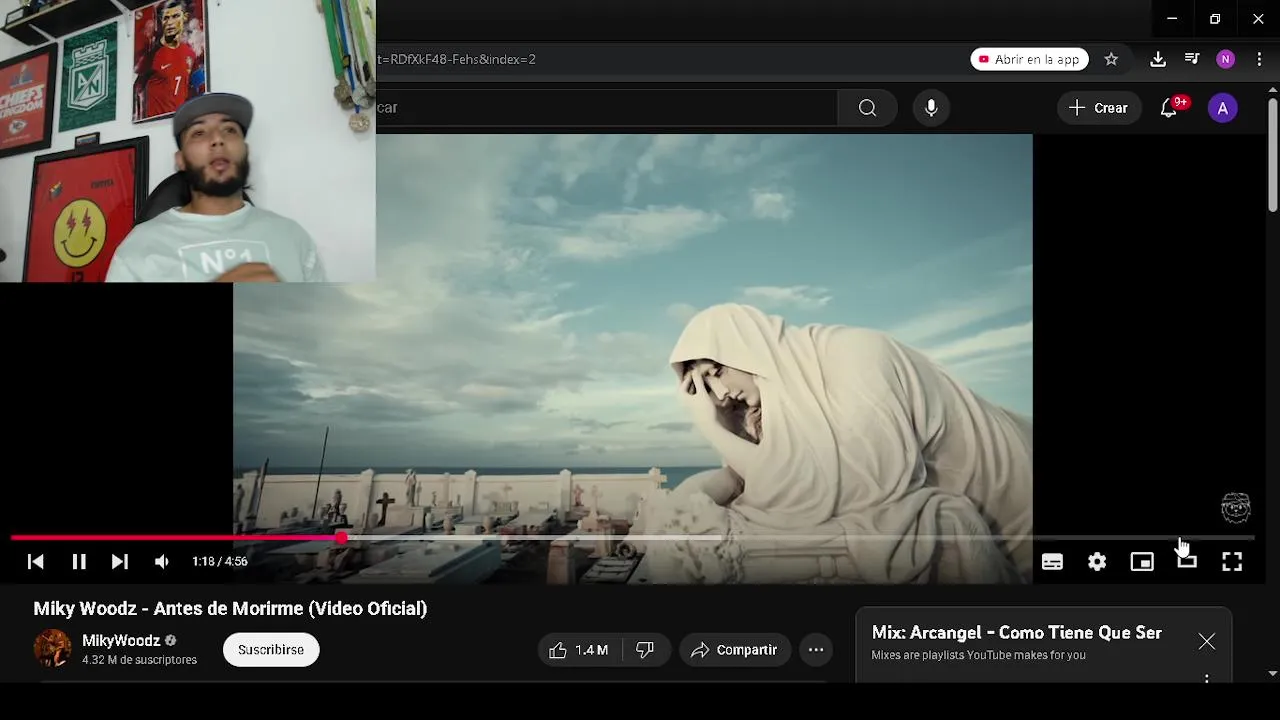Toggle subtitles on the player
Image resolution: width=1280 pixels, height=720 pixels.
coord(1052,562)
